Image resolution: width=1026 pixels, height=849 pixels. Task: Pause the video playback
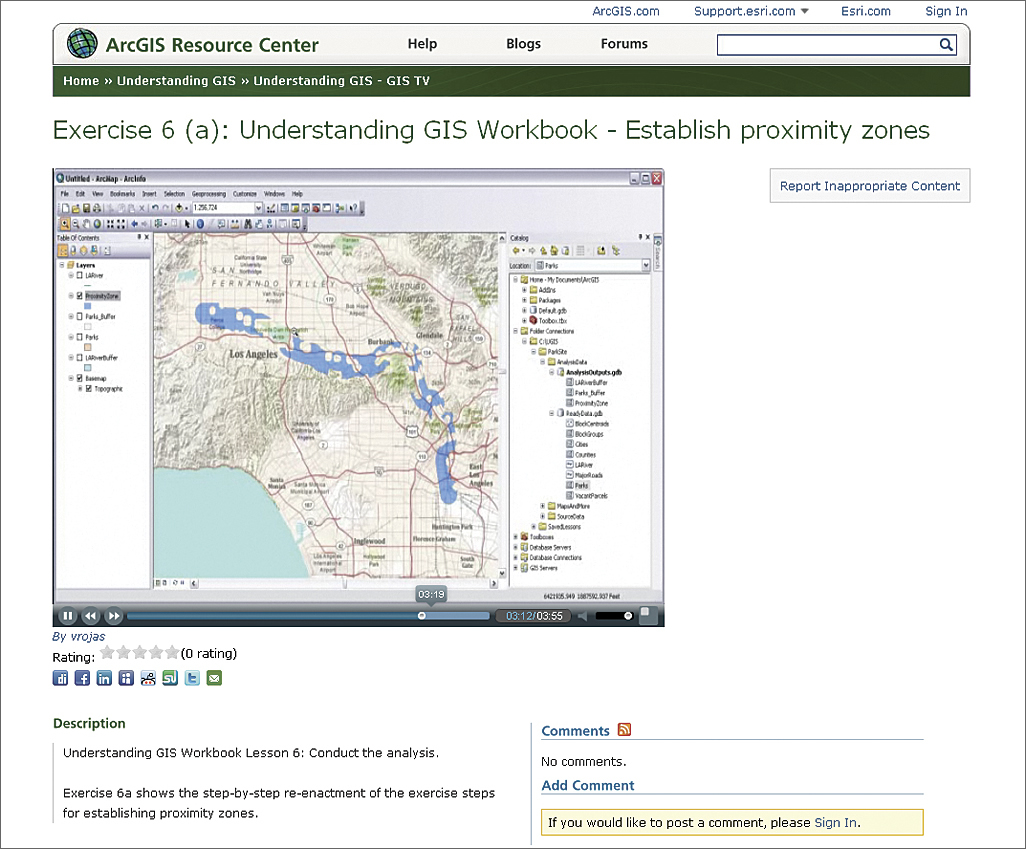coord(67,616)
